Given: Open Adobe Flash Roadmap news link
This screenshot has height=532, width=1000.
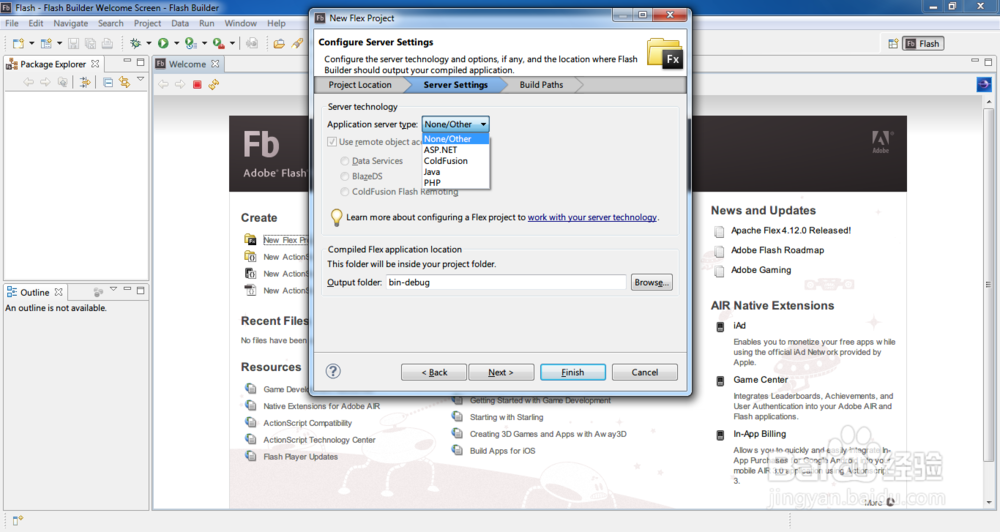Looking at the screenshot, I should pyautogui.click(x=777, y=250).
